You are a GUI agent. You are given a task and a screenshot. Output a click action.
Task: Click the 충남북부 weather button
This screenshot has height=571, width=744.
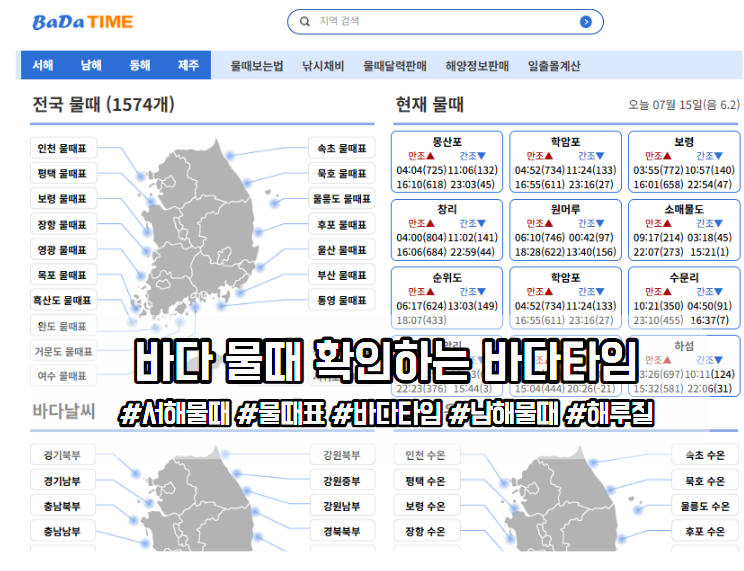(x=63, y=505)
